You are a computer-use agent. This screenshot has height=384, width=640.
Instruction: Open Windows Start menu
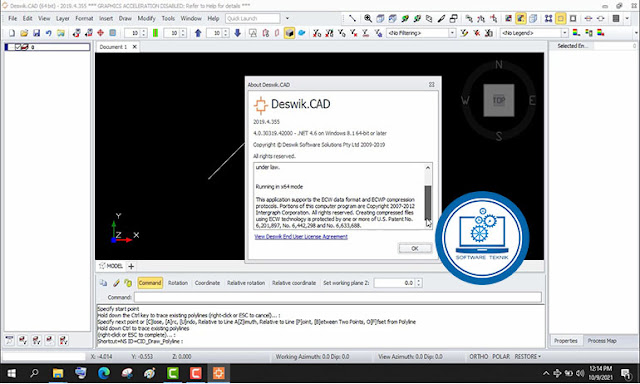(11, 373)
